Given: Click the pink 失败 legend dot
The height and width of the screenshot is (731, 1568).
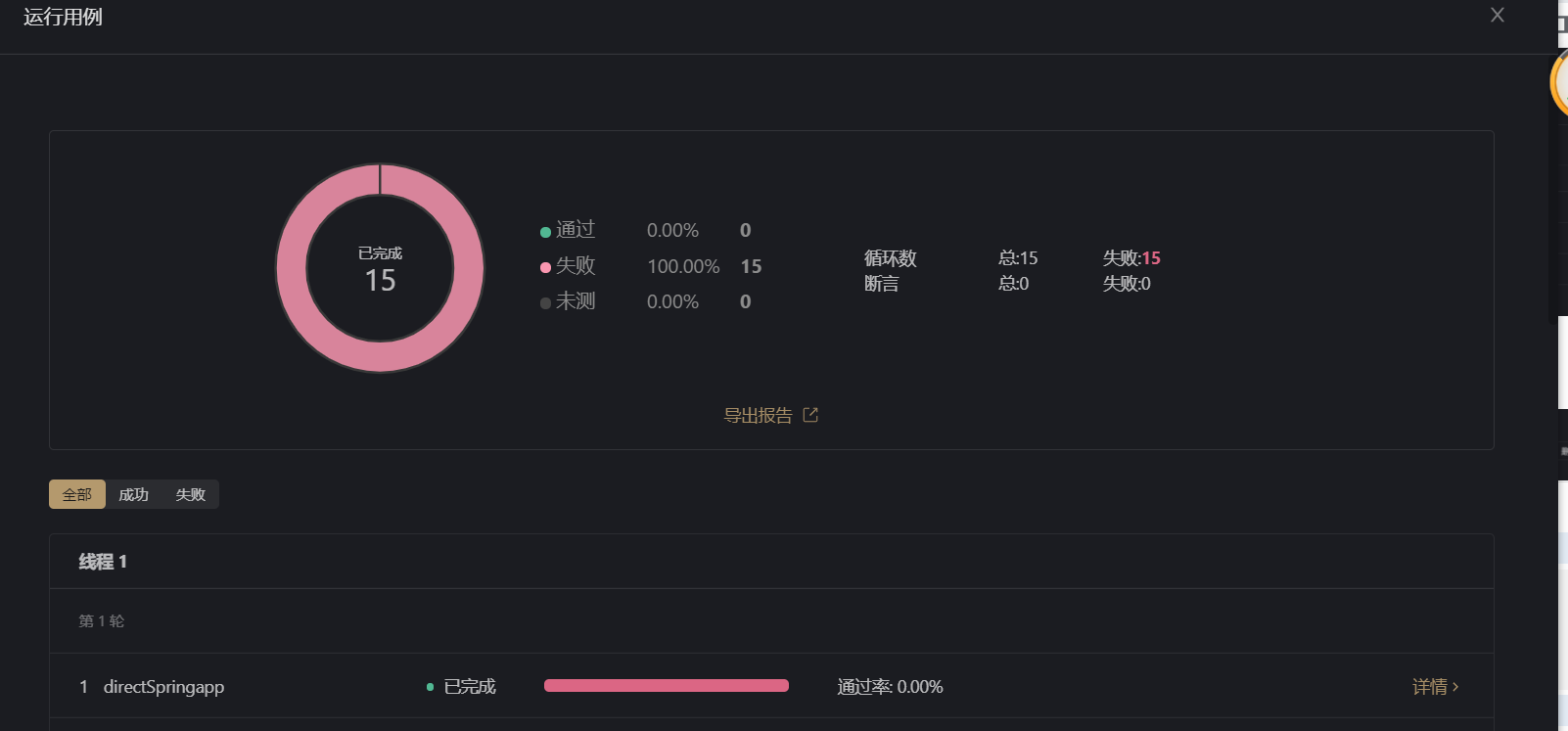Looking at the screenshot, I should point(545,267).
